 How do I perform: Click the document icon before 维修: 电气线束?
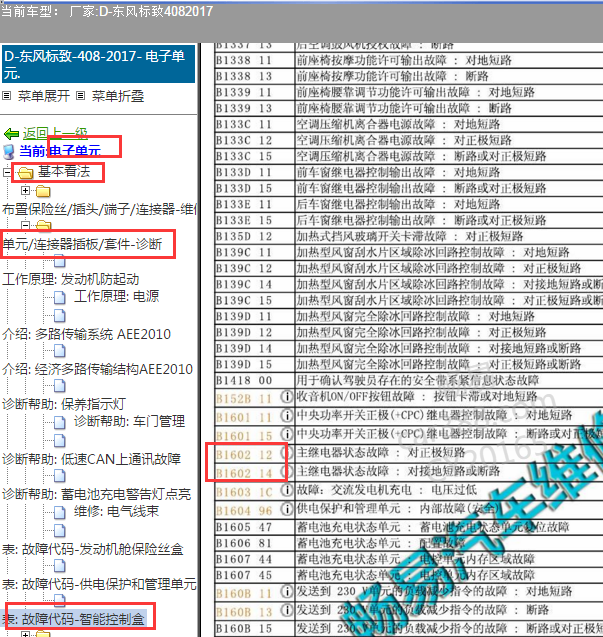59,512
